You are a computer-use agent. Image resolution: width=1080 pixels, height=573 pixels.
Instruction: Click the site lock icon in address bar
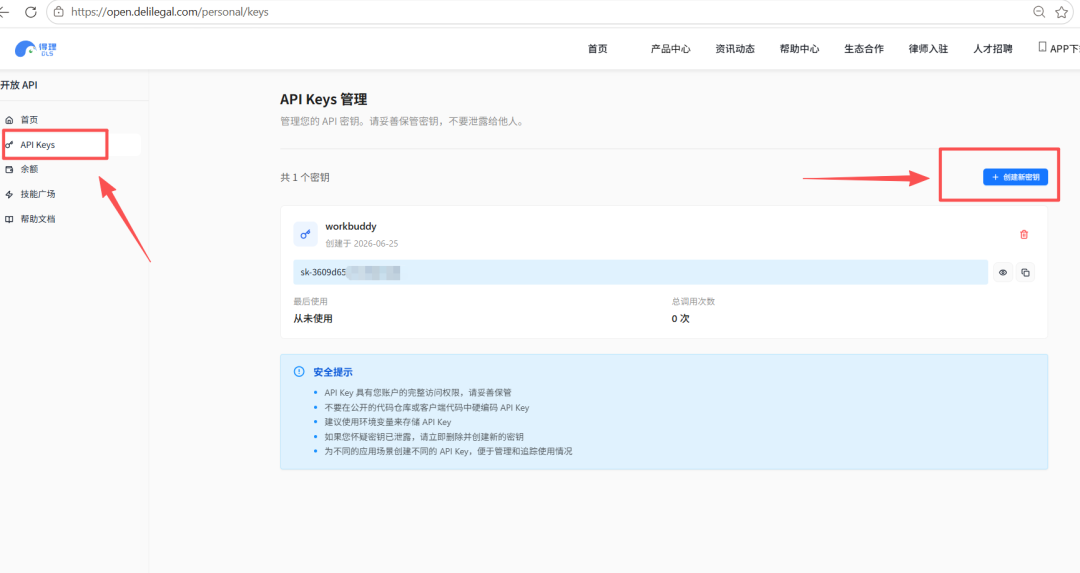pos(59,12)
